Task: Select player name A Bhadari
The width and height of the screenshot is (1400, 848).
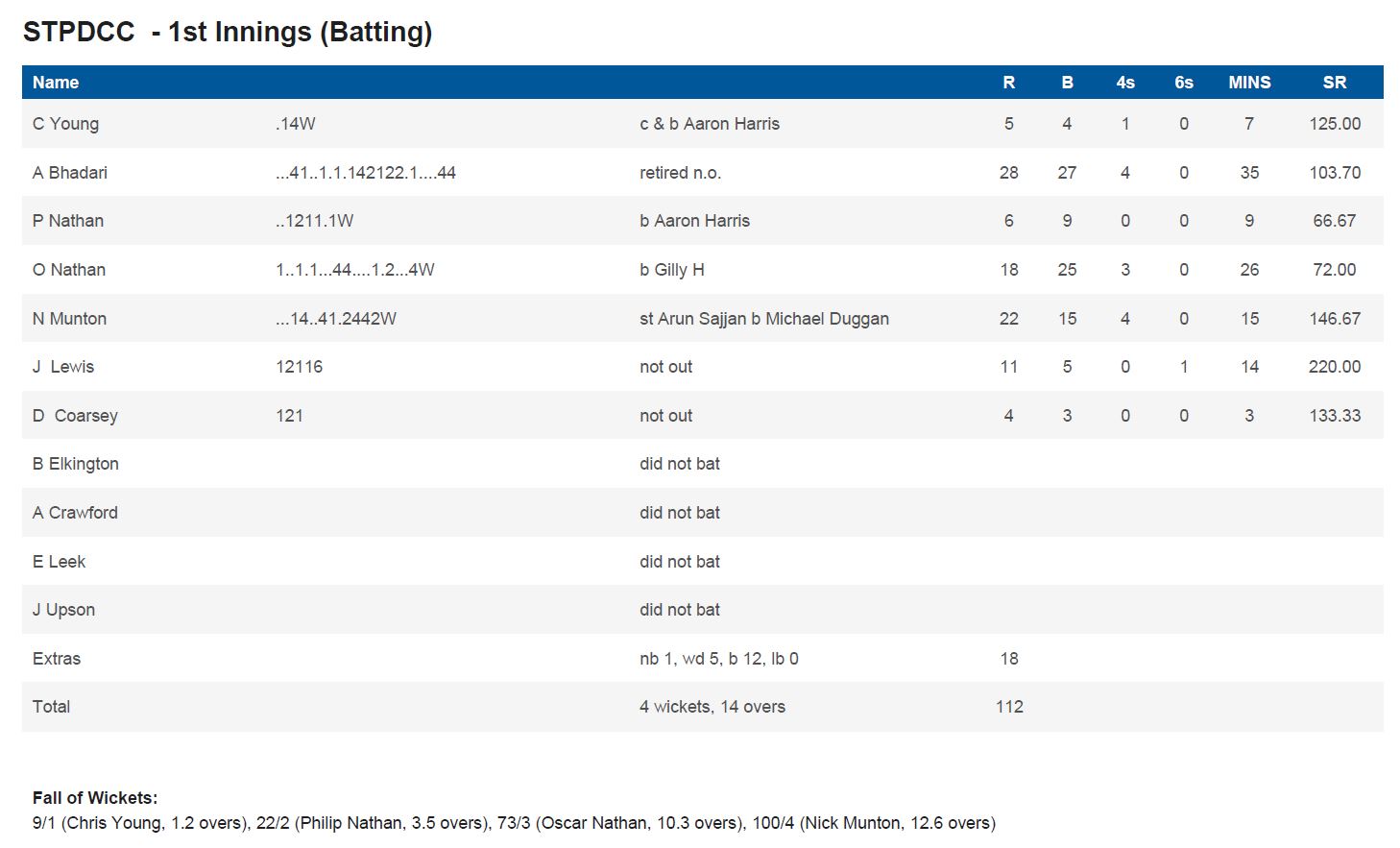Action: tap(70, 173)
